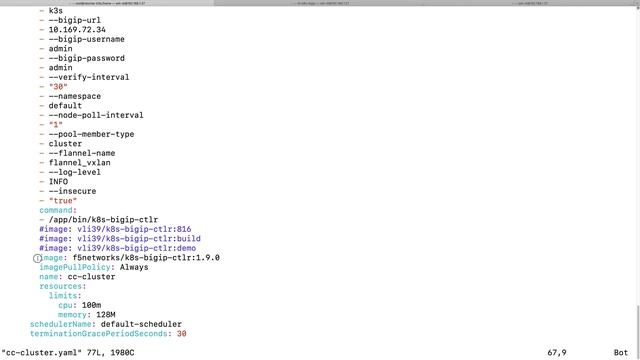The width and height of the screenshot is (640, 360).
Task: Click the 'resources:' key
Action: (63, 286)
